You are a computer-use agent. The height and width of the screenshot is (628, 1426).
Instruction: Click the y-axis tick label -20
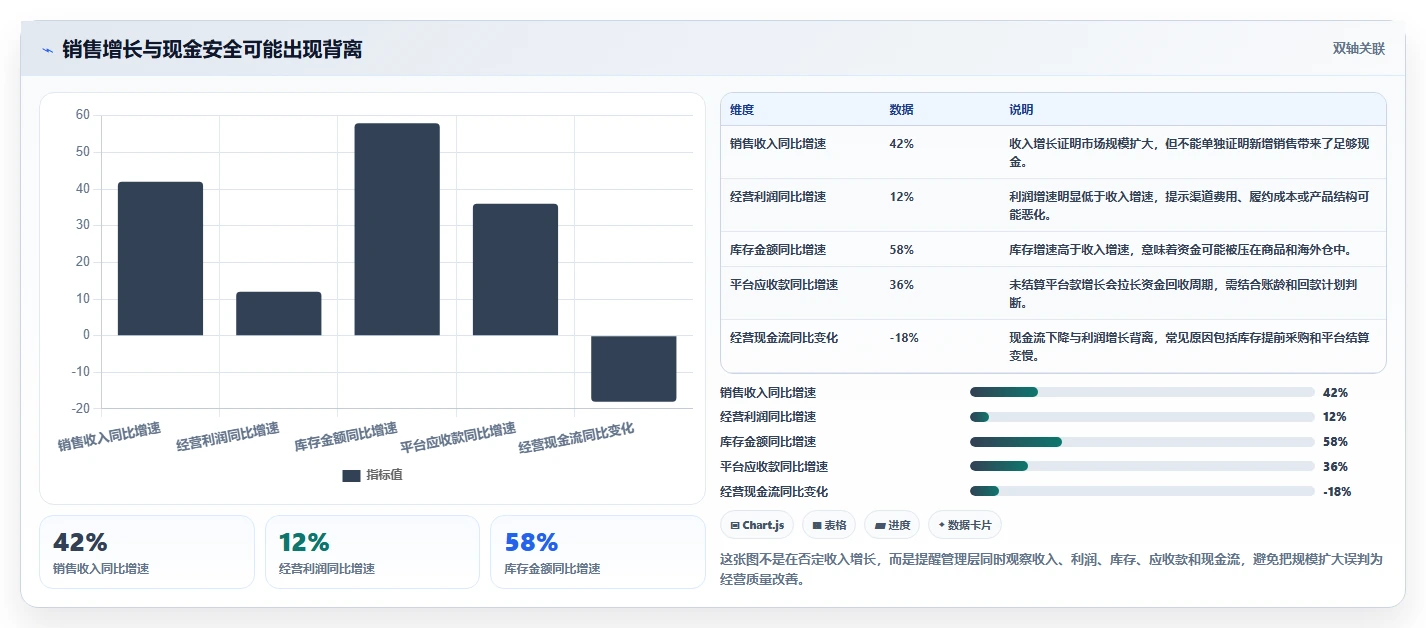80,409
